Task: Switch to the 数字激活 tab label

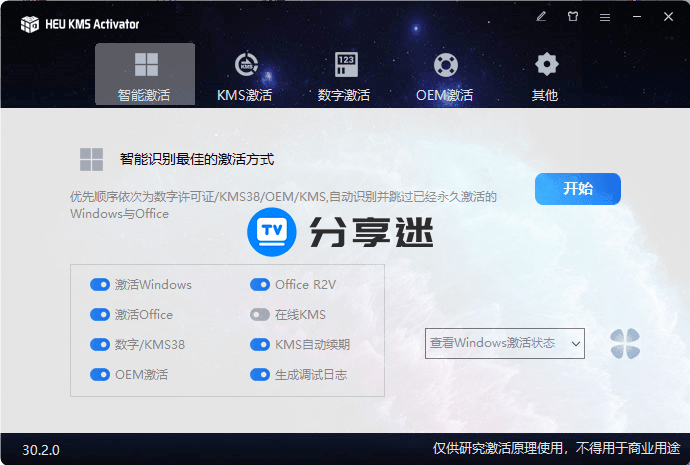Action: click(x=344, y=96)
